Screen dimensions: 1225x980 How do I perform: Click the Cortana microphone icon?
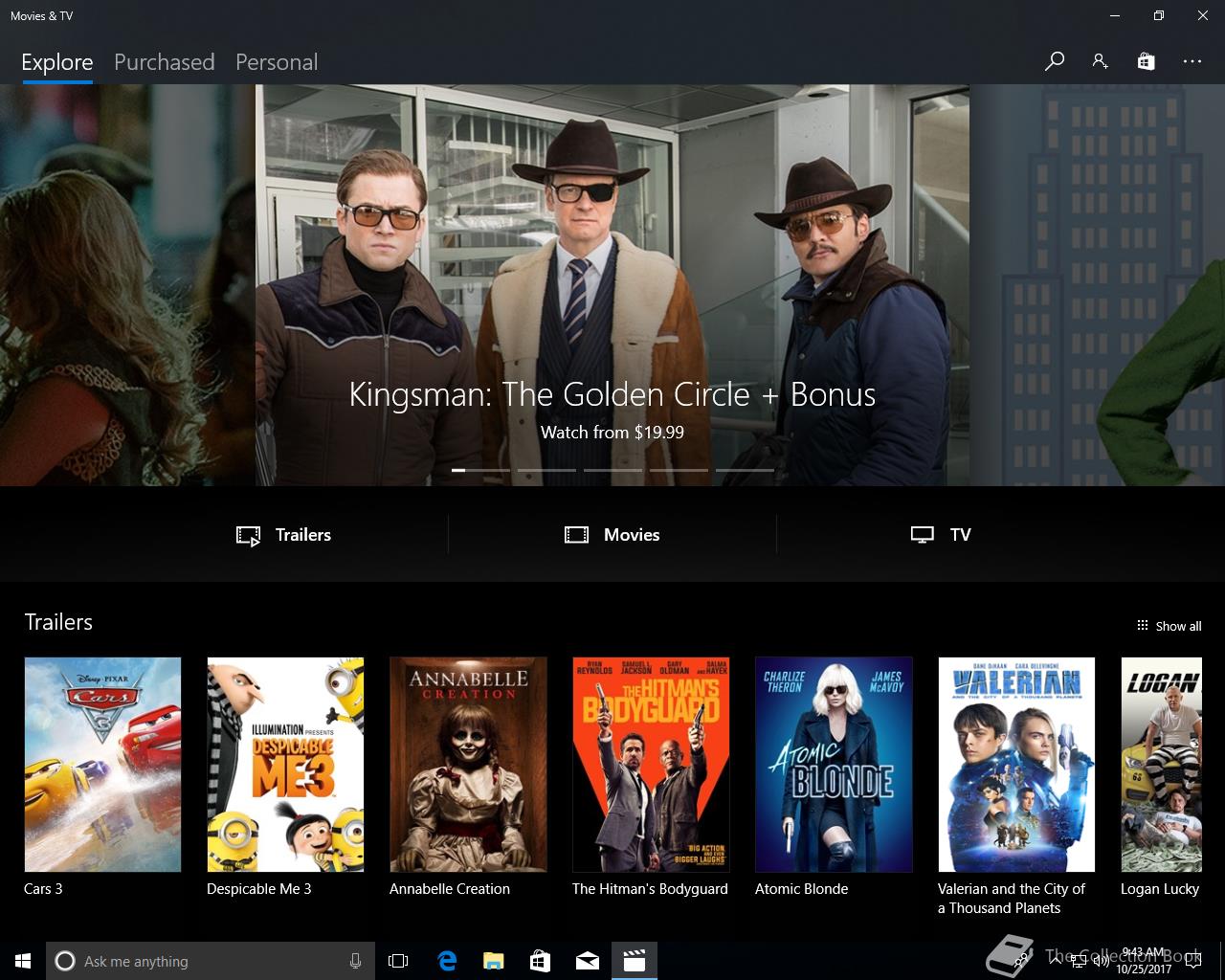(355, 961)
